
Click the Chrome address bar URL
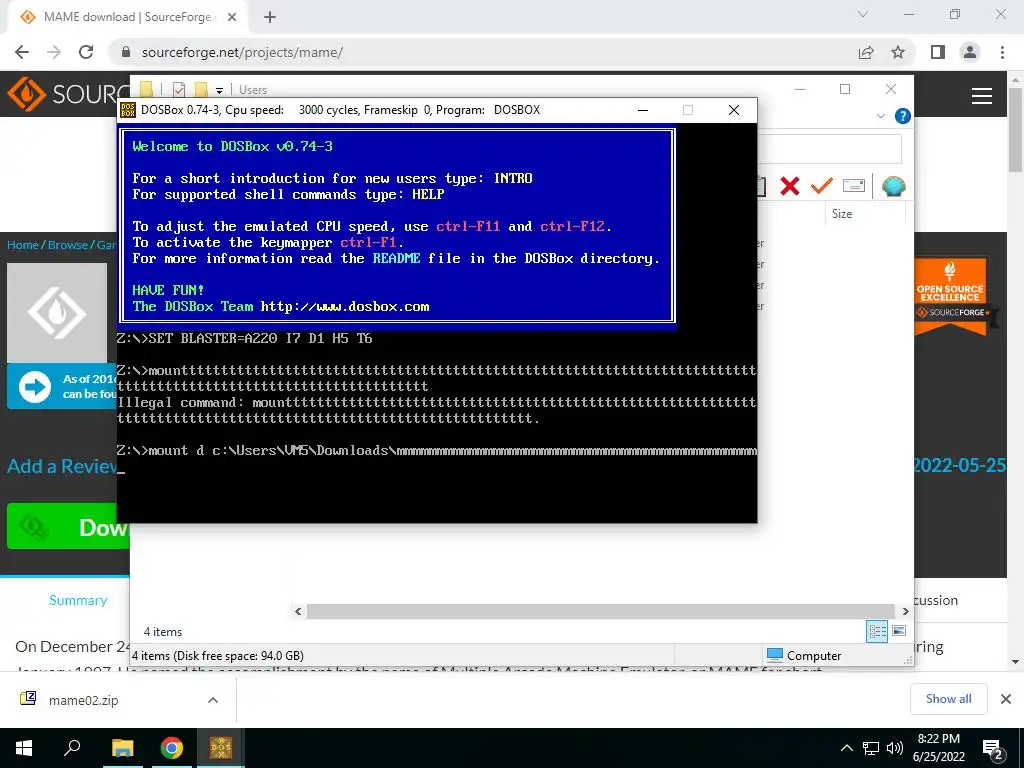pyautogui.click(x=242, y=52)
